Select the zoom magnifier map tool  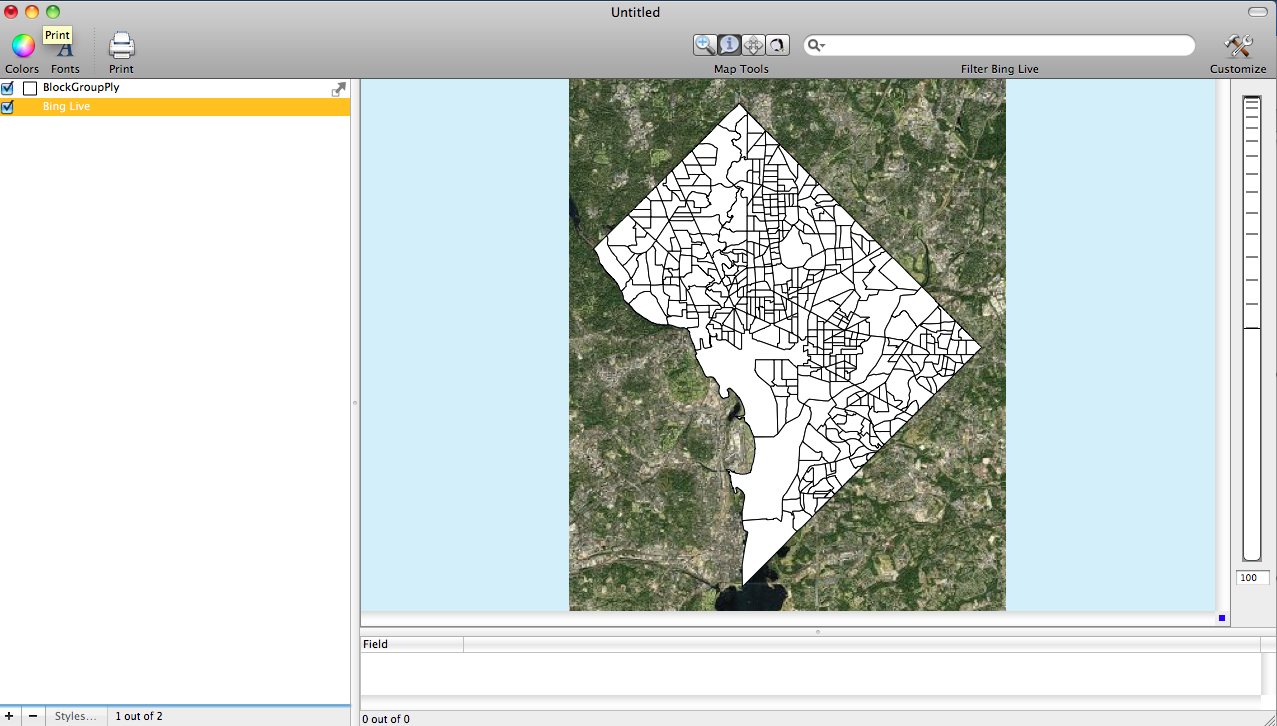(x=705, y=45)
